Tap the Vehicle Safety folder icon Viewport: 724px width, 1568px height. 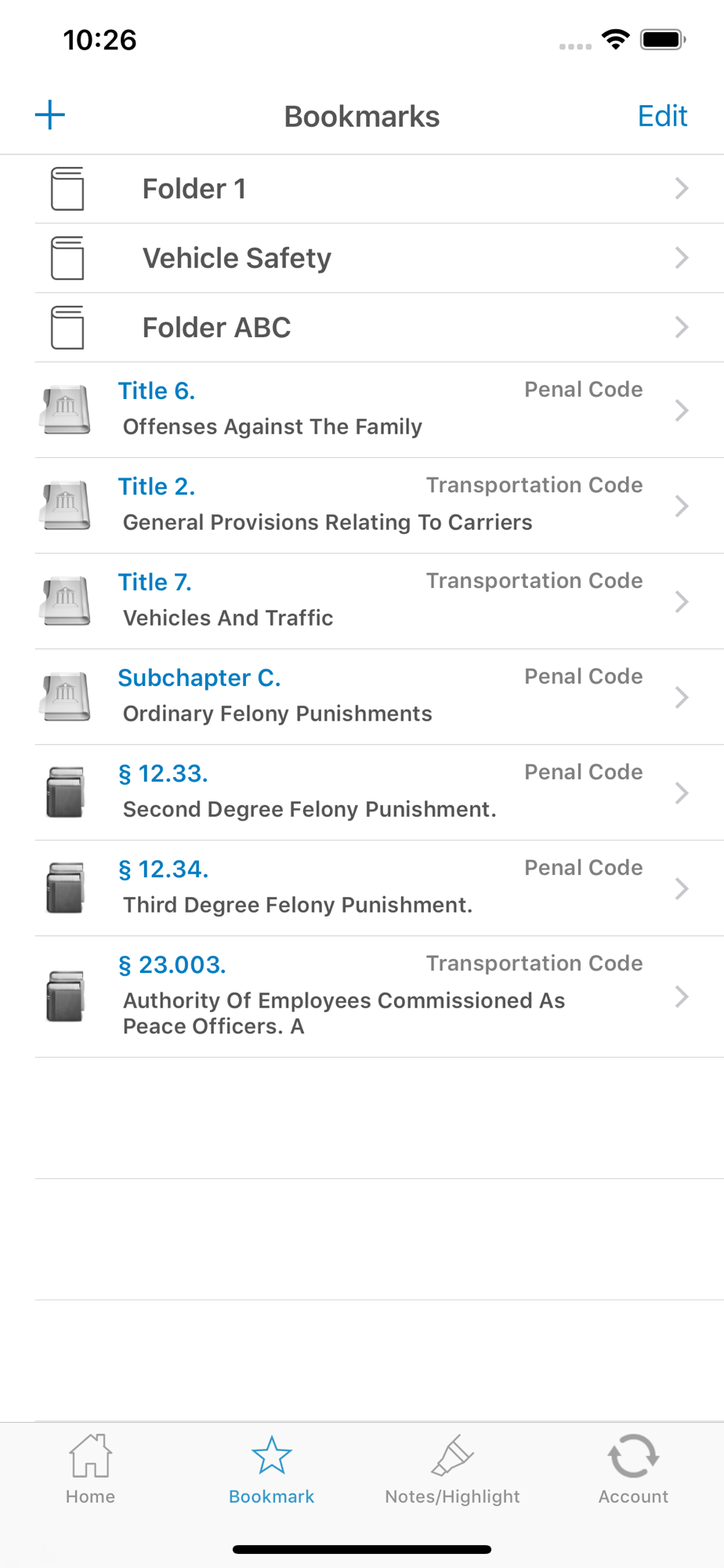pyautogui.click(x=67, y=258)
